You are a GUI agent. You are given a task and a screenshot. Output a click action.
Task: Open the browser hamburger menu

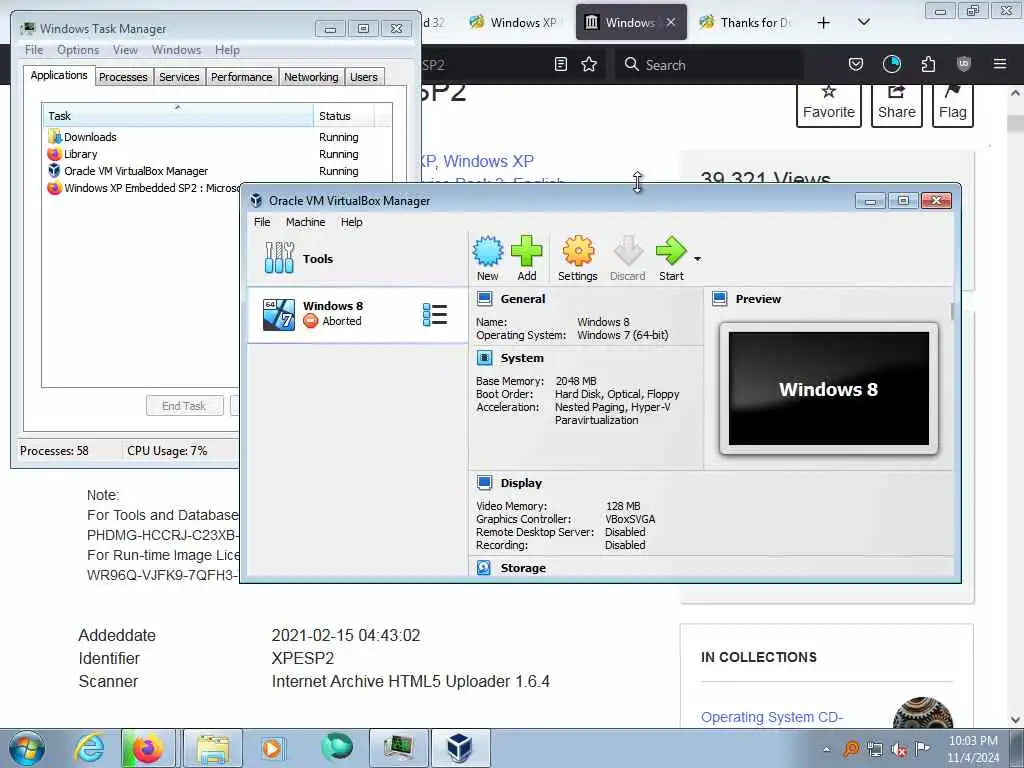(x=1000, y=64)
